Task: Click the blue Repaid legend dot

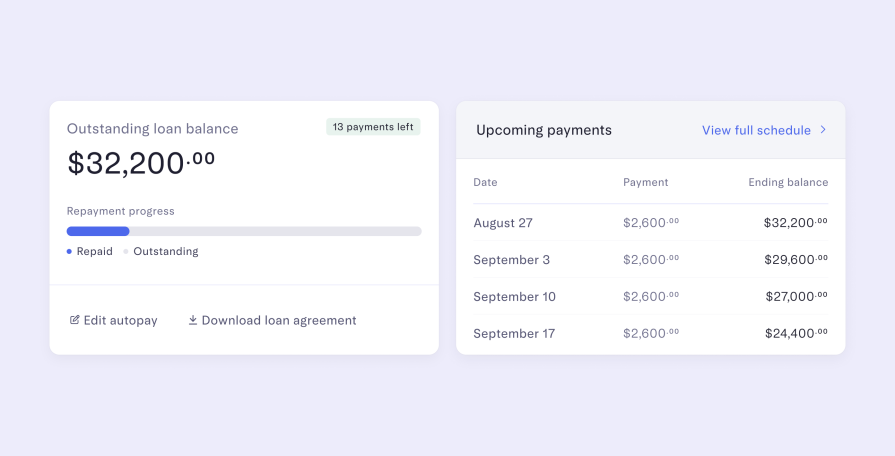Action: (x=69, y=252)
